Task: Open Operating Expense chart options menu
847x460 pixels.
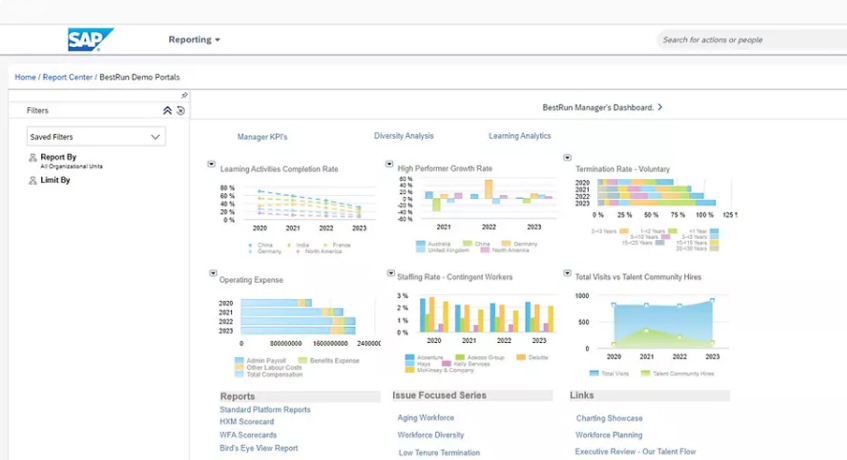Action: point(211,273)
